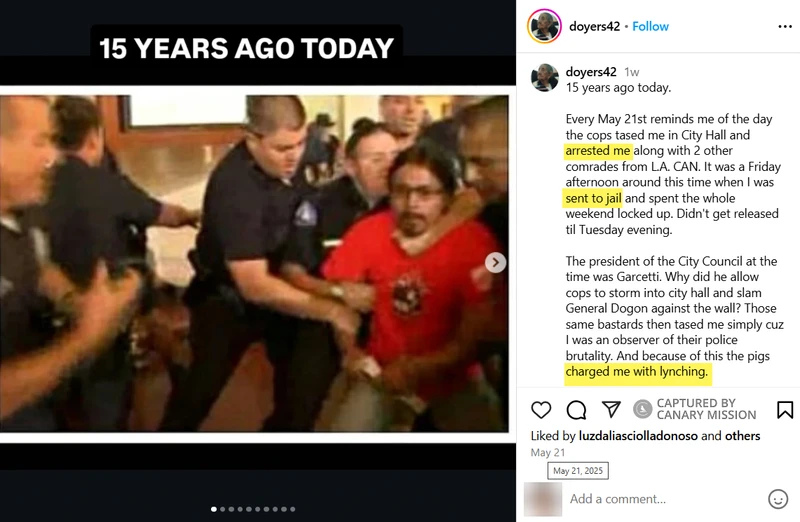Screen dimensions: 800x522
Task: Open comments via speech bubble icon
Action: (576, 410)
